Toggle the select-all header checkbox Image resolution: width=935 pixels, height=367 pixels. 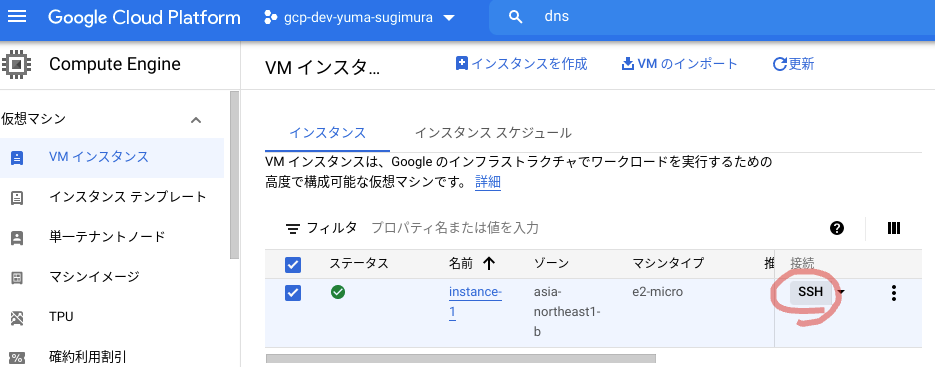293,264
